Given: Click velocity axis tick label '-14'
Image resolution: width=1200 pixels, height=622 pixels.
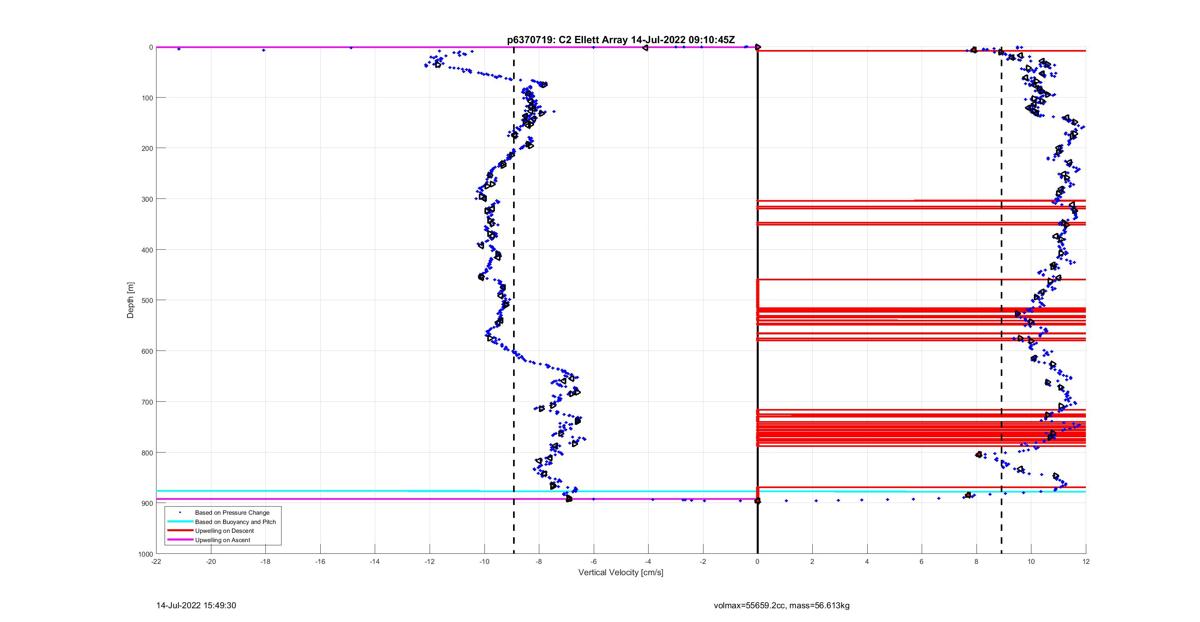Looking at the screenshot, I should click(375, 562).
